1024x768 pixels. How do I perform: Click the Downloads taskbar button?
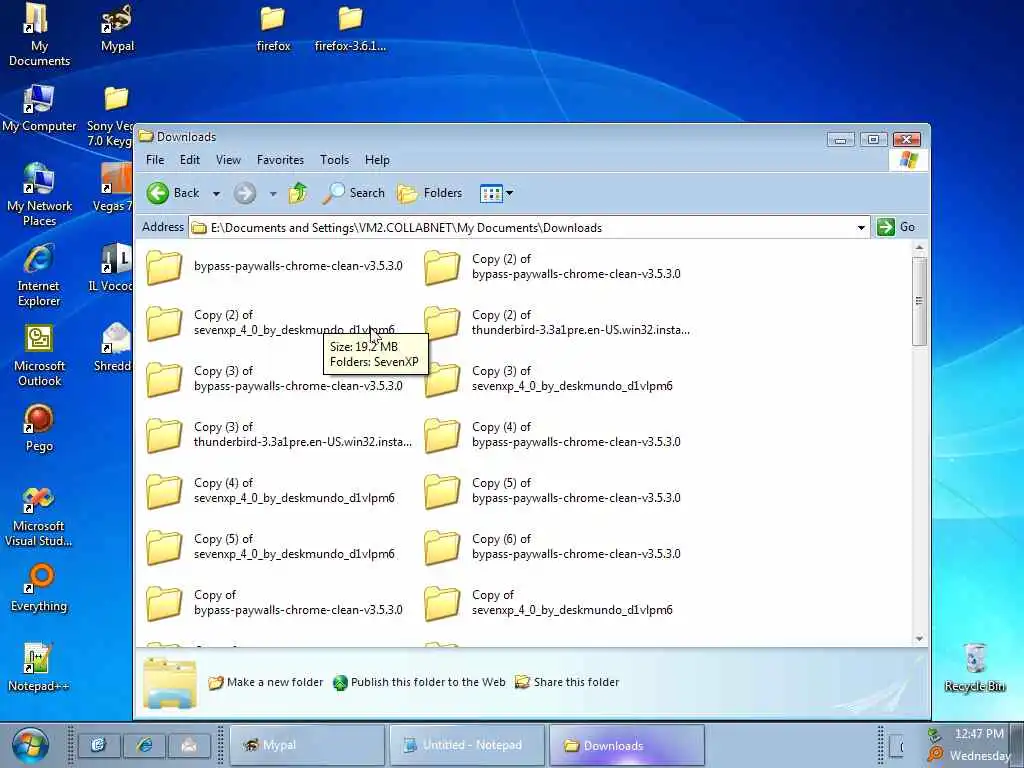point(626,745)
